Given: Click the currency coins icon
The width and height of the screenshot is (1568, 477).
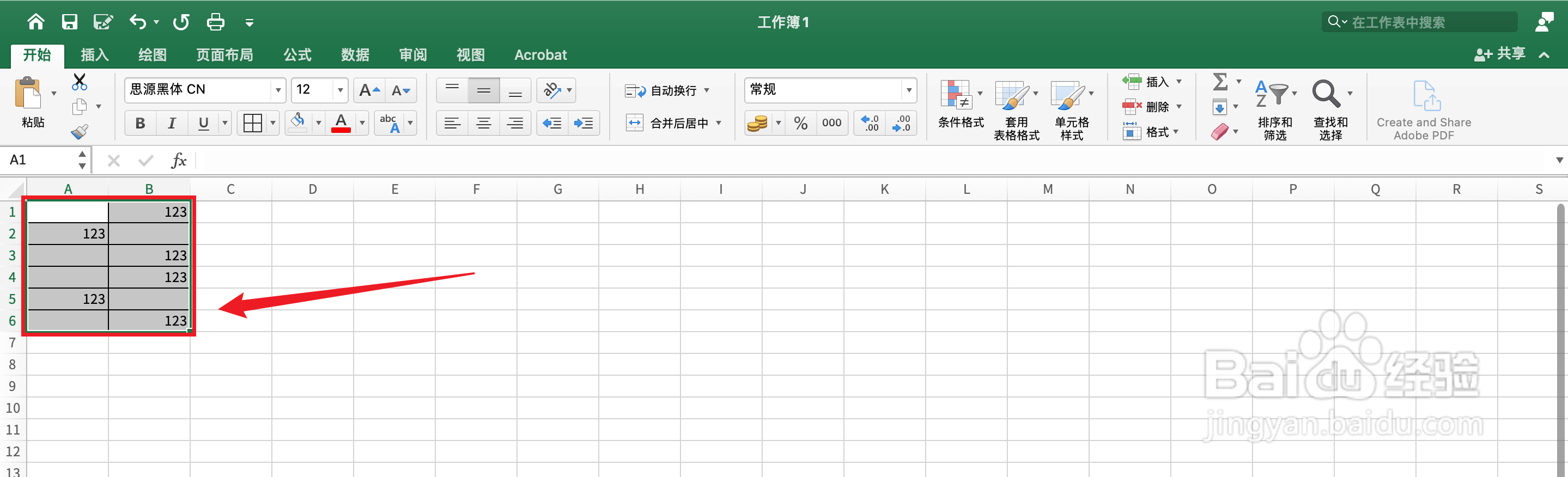Looking at the screenshot, I should [757, 124].
